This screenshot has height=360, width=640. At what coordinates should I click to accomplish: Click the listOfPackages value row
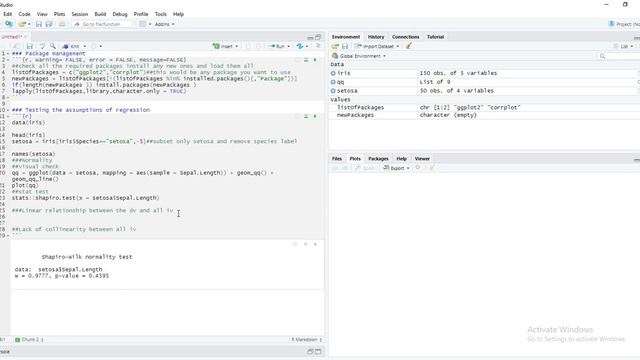(x=484, y=107)
